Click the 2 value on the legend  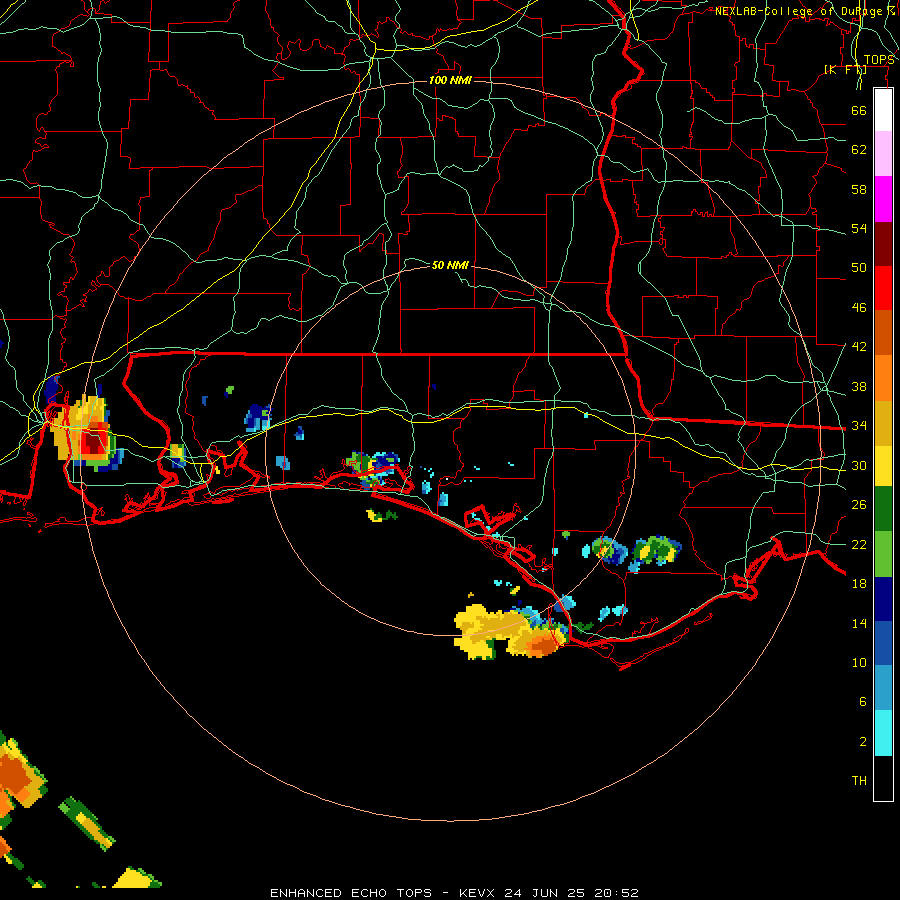tap(862, 742)
